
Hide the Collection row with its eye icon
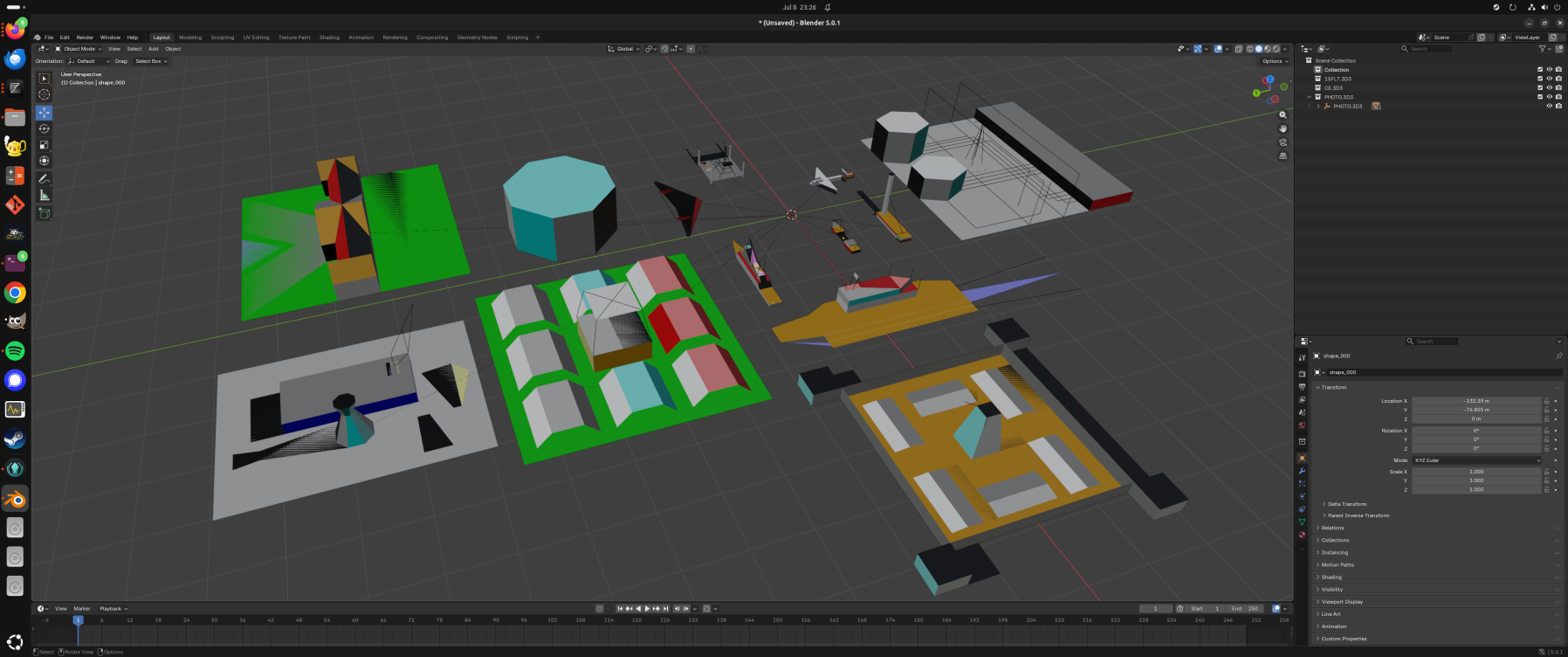pyautogui.click(x=1550, y=70)
